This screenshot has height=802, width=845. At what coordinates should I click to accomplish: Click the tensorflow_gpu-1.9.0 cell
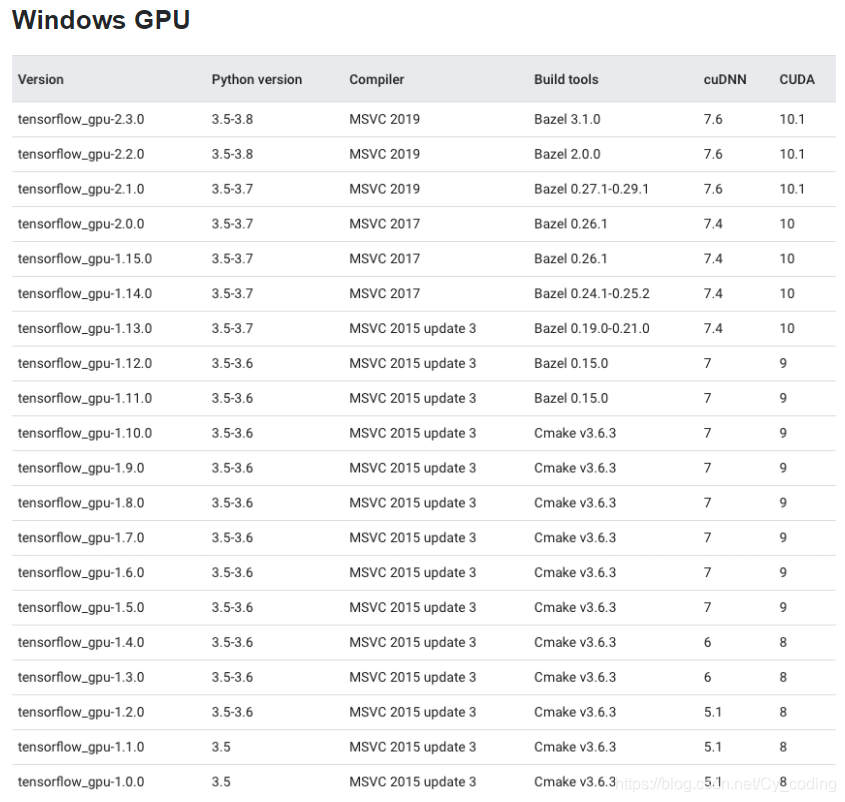(81, 468)
